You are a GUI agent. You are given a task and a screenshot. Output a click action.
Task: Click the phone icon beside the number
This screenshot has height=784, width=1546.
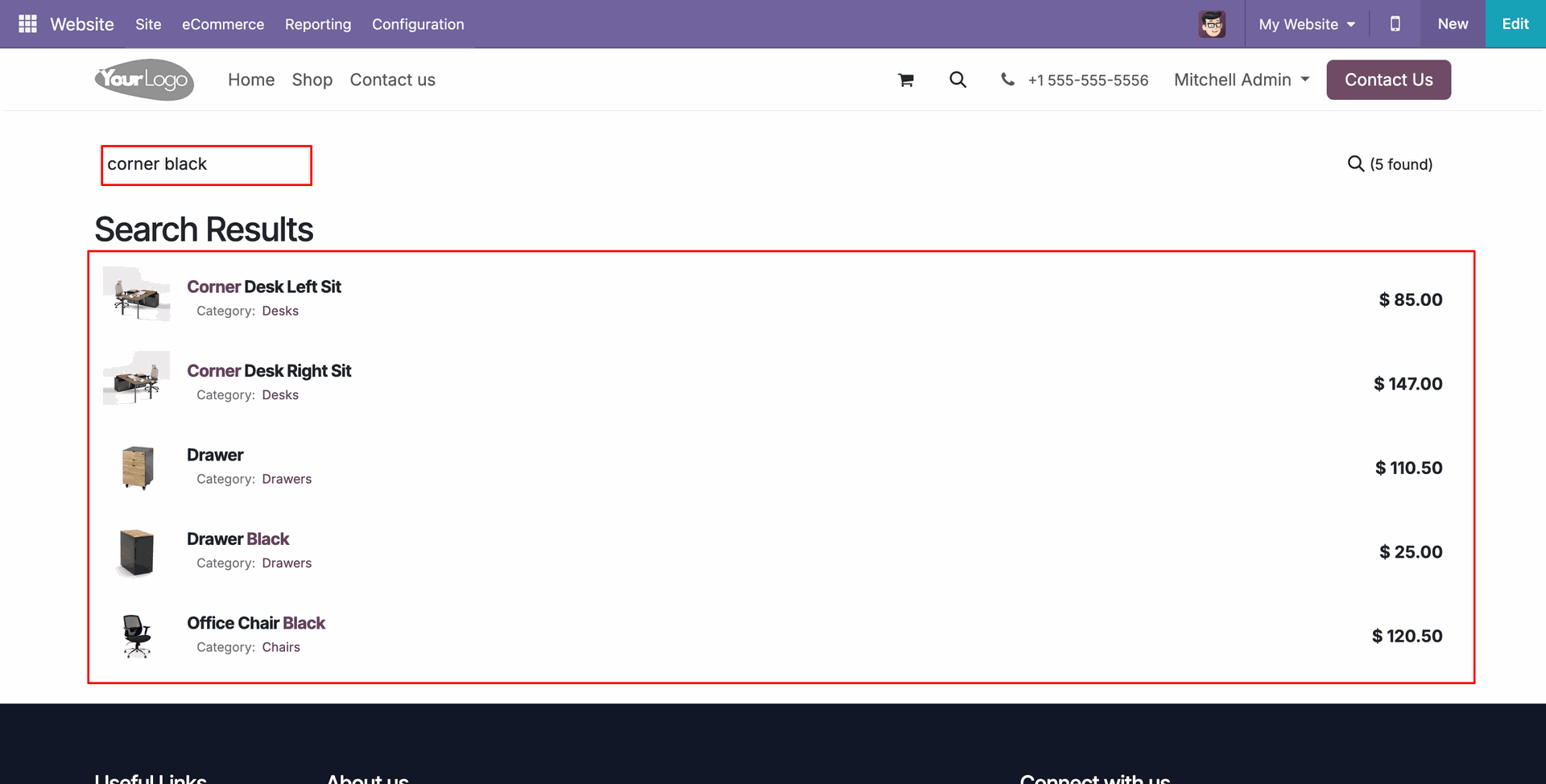coord(1007,79)
